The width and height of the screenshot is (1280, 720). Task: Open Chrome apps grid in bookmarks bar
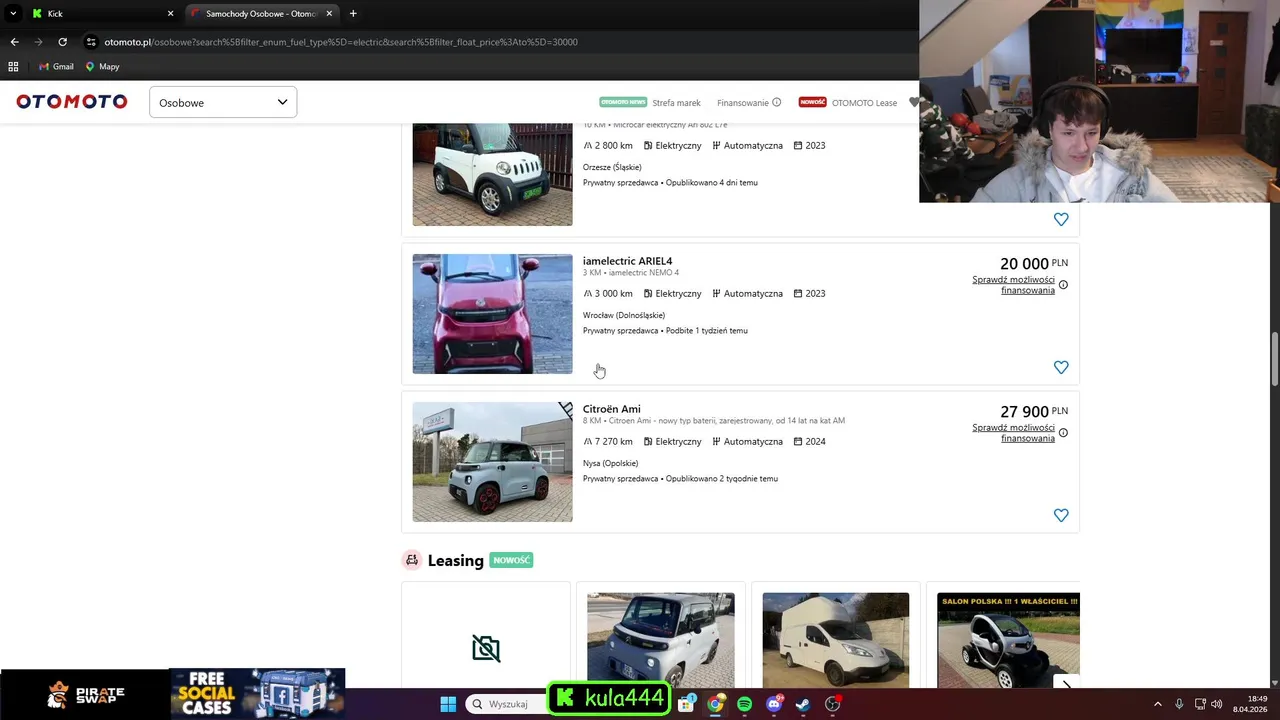click(x=13, y=66)
